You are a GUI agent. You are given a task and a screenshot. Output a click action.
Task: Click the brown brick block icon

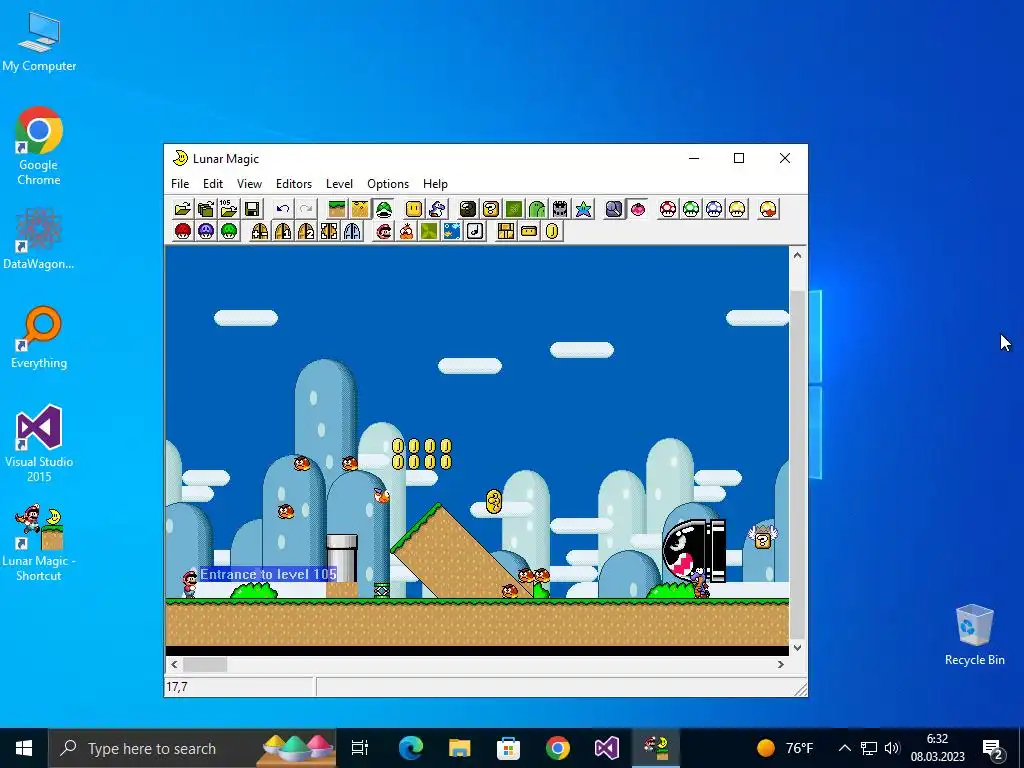point(506,231)
